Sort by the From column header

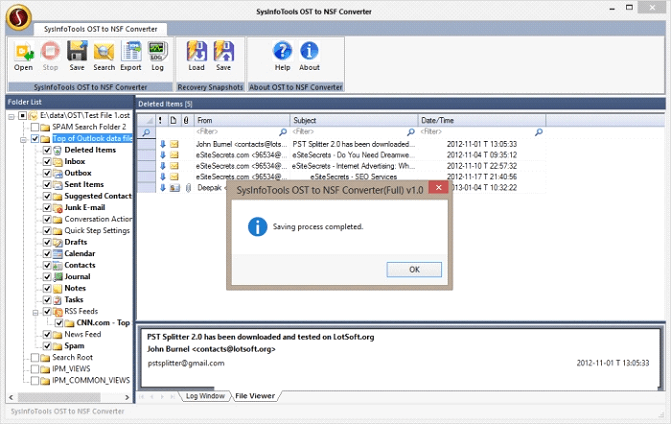tap(242, 120)
